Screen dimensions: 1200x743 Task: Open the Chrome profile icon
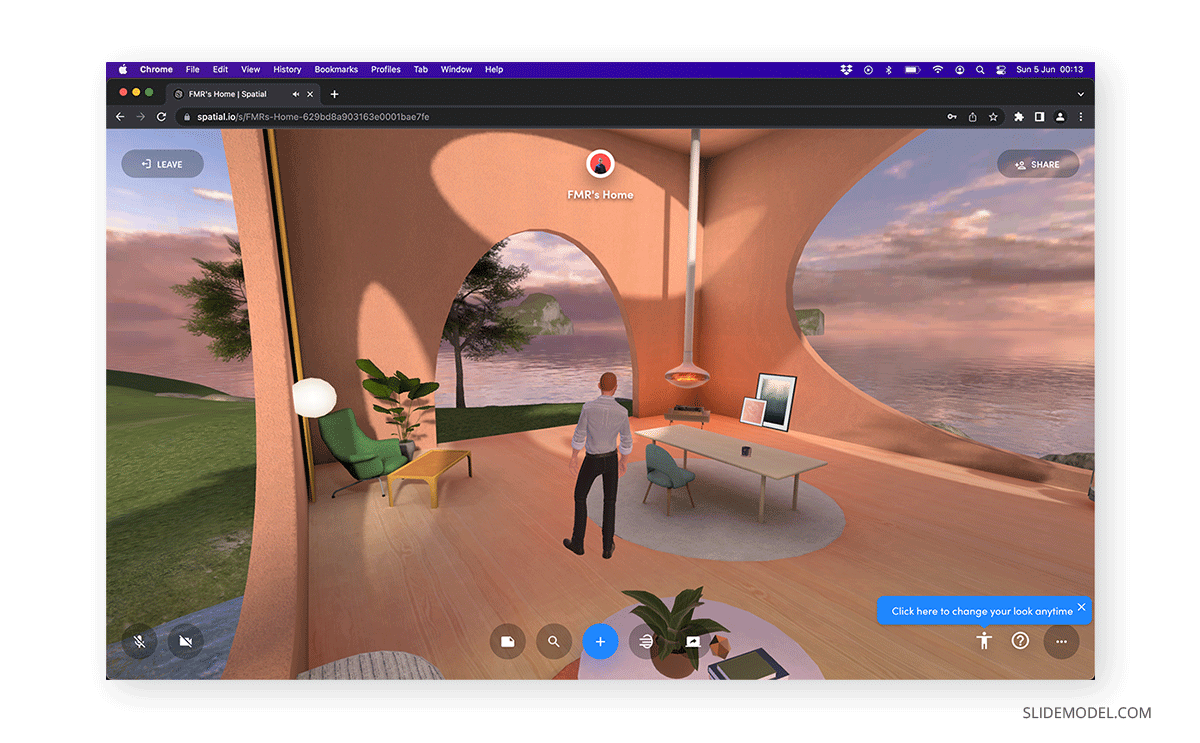[1060, 117]
